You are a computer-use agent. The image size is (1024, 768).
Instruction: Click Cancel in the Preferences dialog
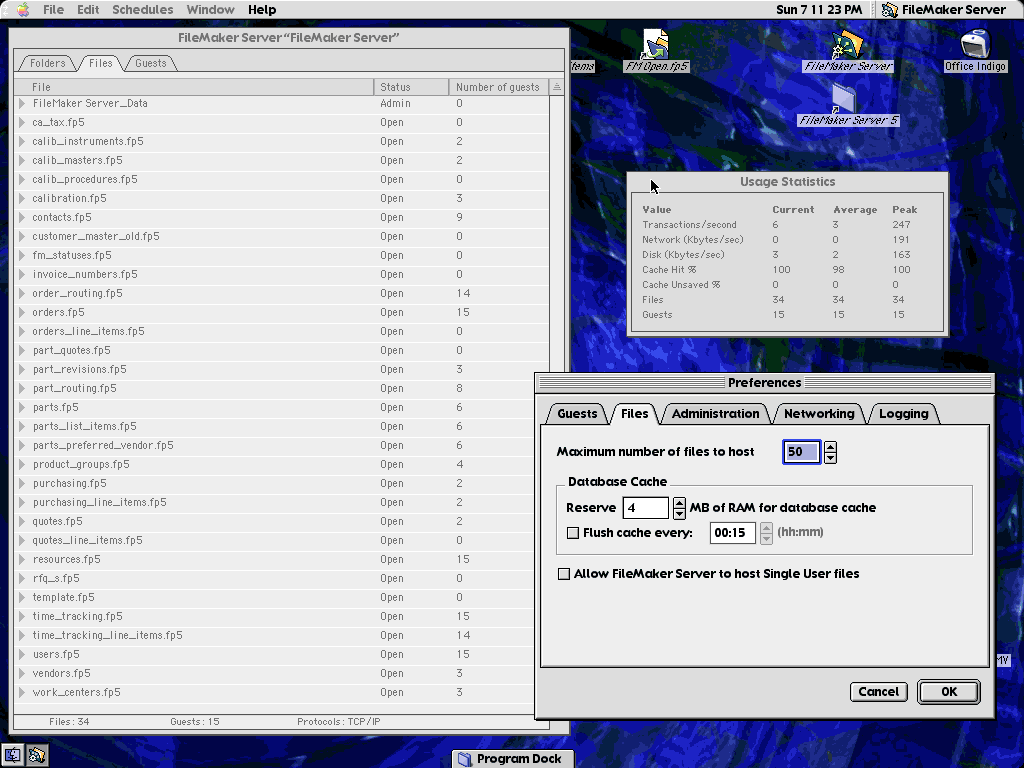[878, 692]
